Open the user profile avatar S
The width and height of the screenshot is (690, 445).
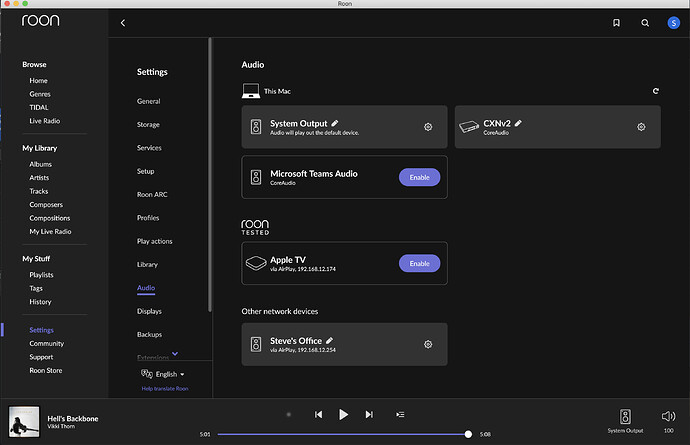673,22
